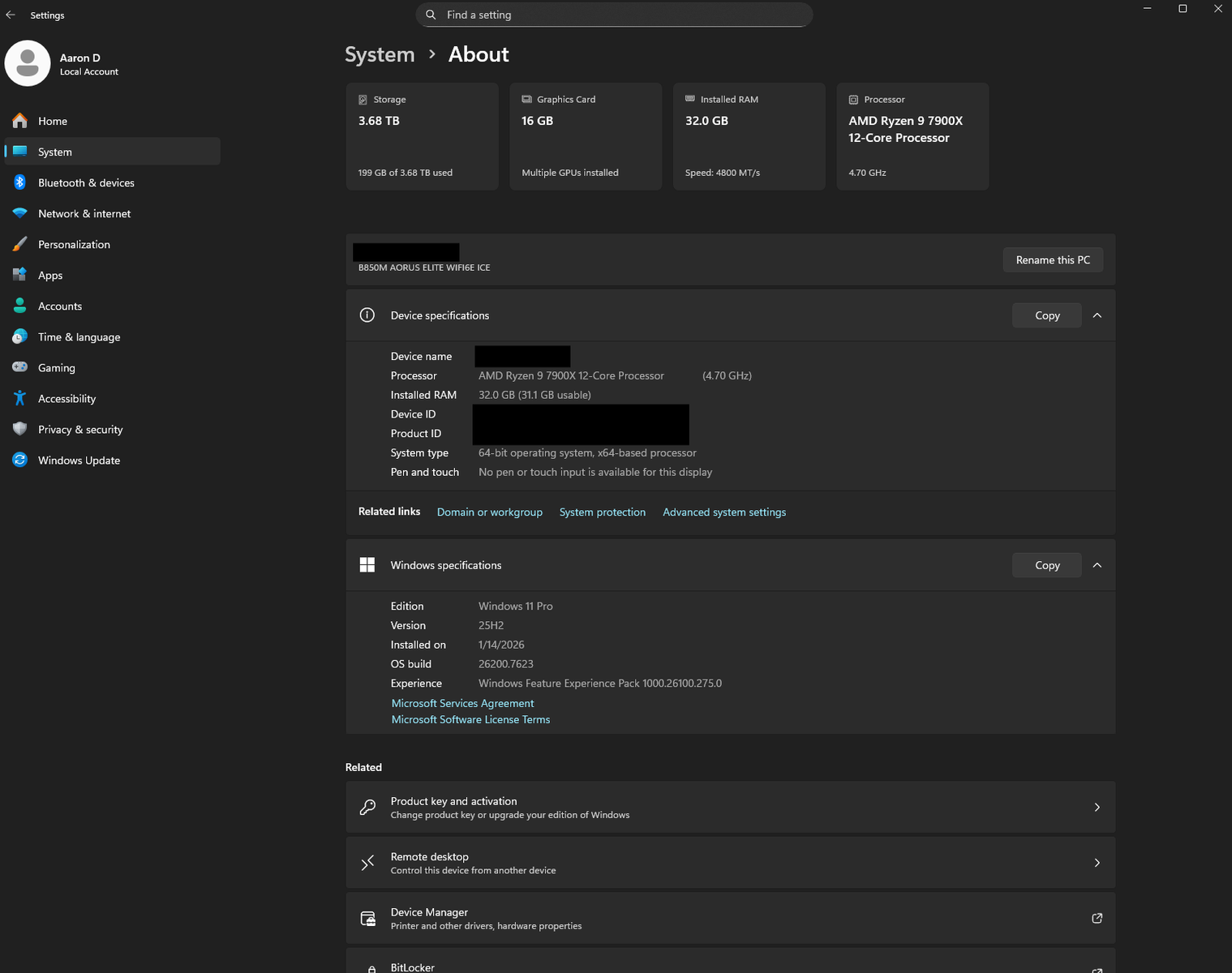Screen dimensions: 1232x973
Task: Go to System in the breadcrumb
Action: [380, 54]
